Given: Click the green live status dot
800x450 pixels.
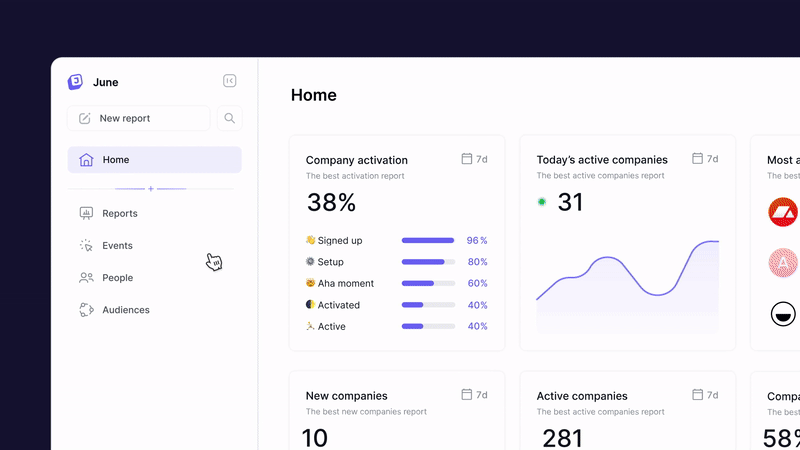Looking at the screenshot, I should click(542, 202).
